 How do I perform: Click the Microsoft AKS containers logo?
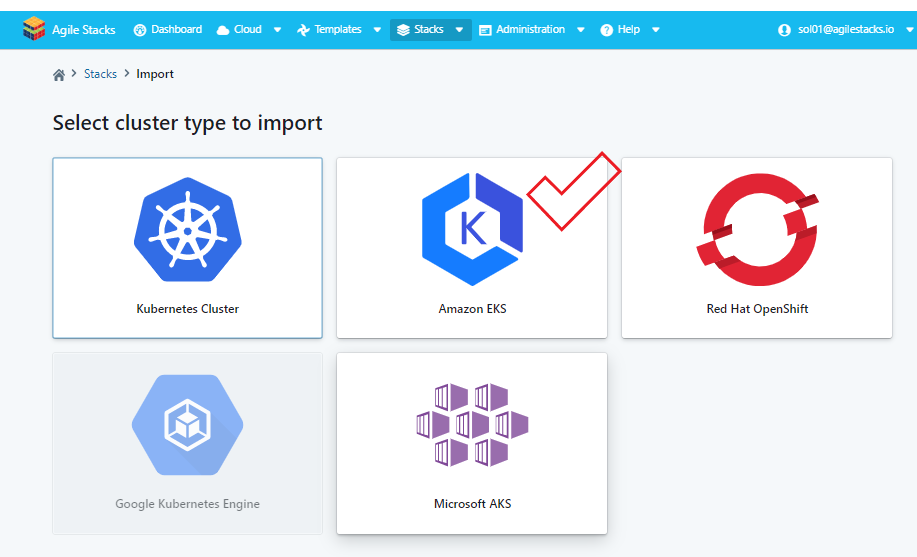pos(472,425)
